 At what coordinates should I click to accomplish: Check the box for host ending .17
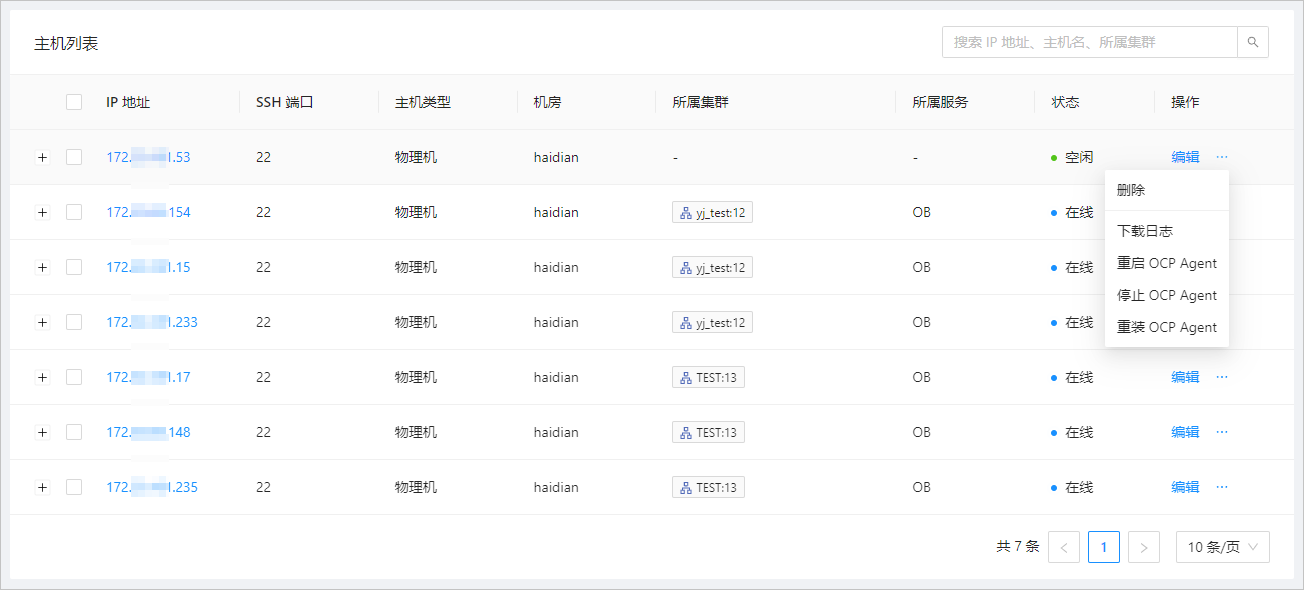[74, 377]
